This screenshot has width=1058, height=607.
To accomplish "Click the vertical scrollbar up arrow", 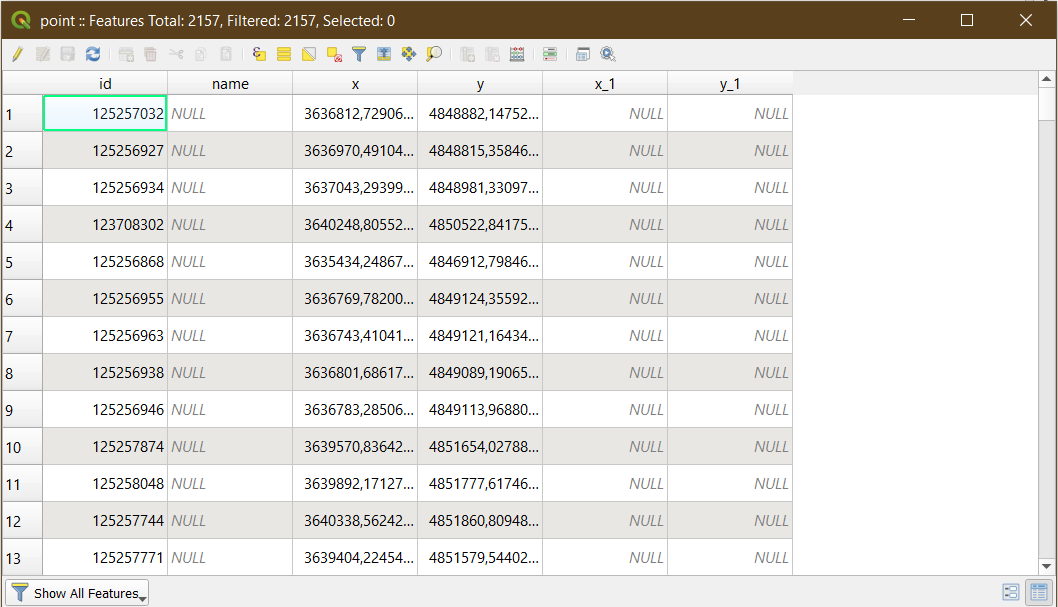I will 1047,80.
